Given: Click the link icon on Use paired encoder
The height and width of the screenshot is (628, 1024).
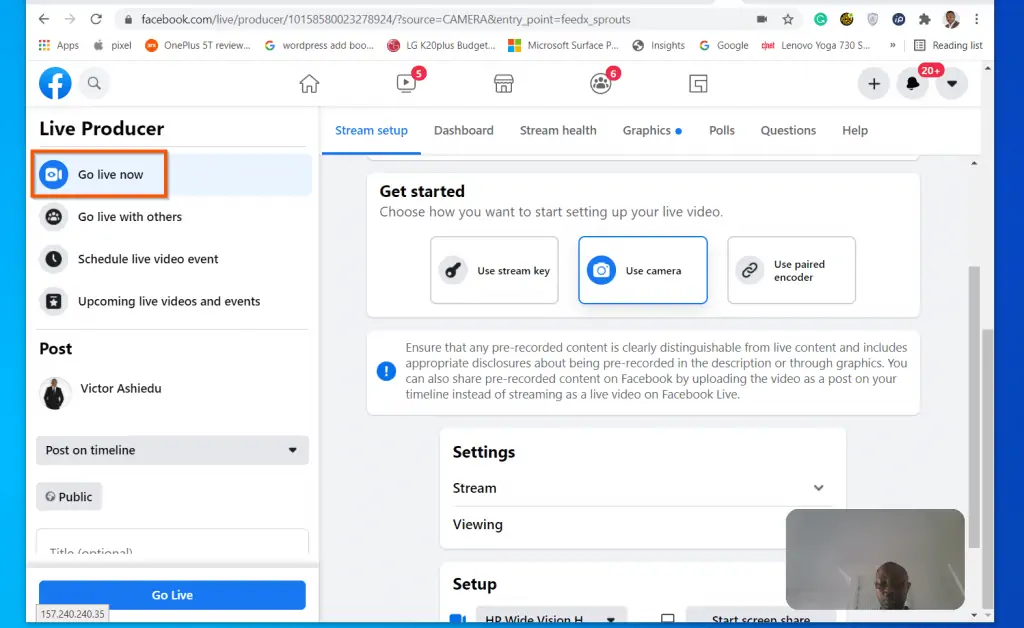Looking at the screenshot, I should coord(750,270).
